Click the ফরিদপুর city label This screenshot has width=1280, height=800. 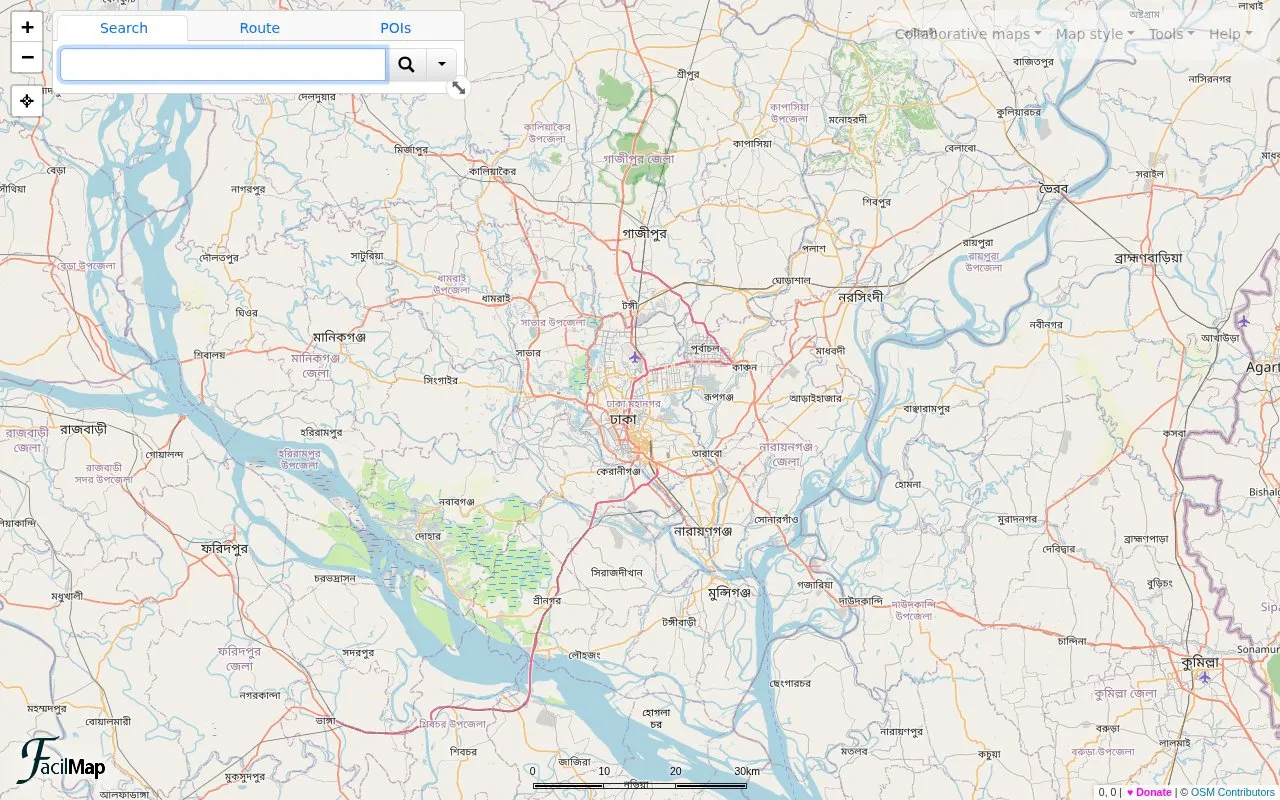224,548
